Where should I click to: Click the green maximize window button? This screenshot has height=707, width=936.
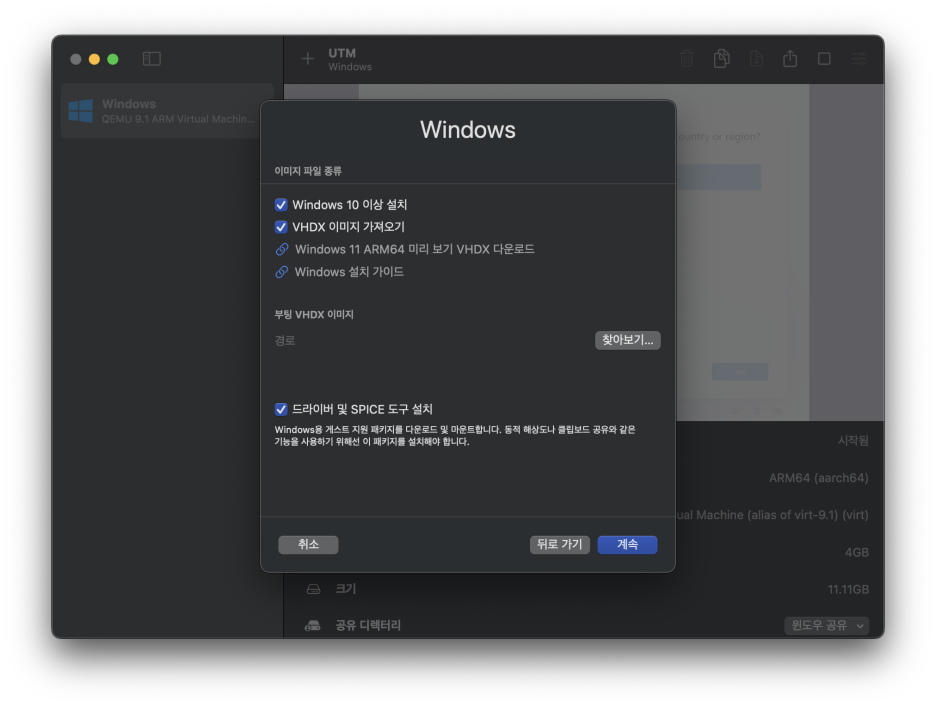coord(113,59)
